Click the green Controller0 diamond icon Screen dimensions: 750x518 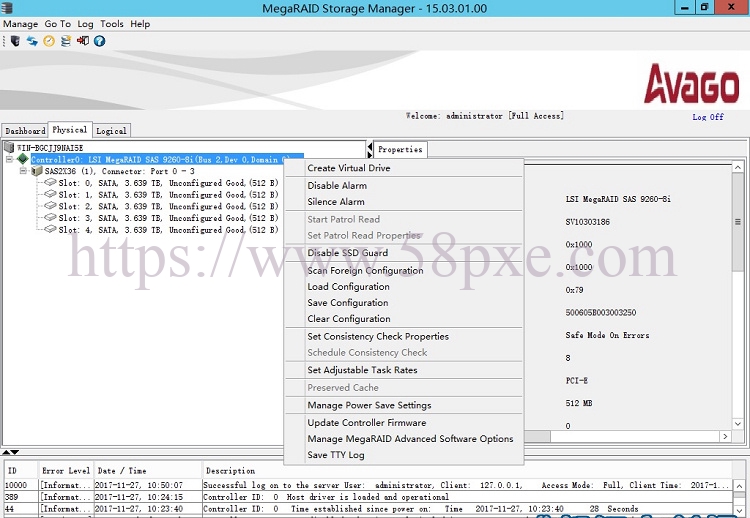click(22, 159)
